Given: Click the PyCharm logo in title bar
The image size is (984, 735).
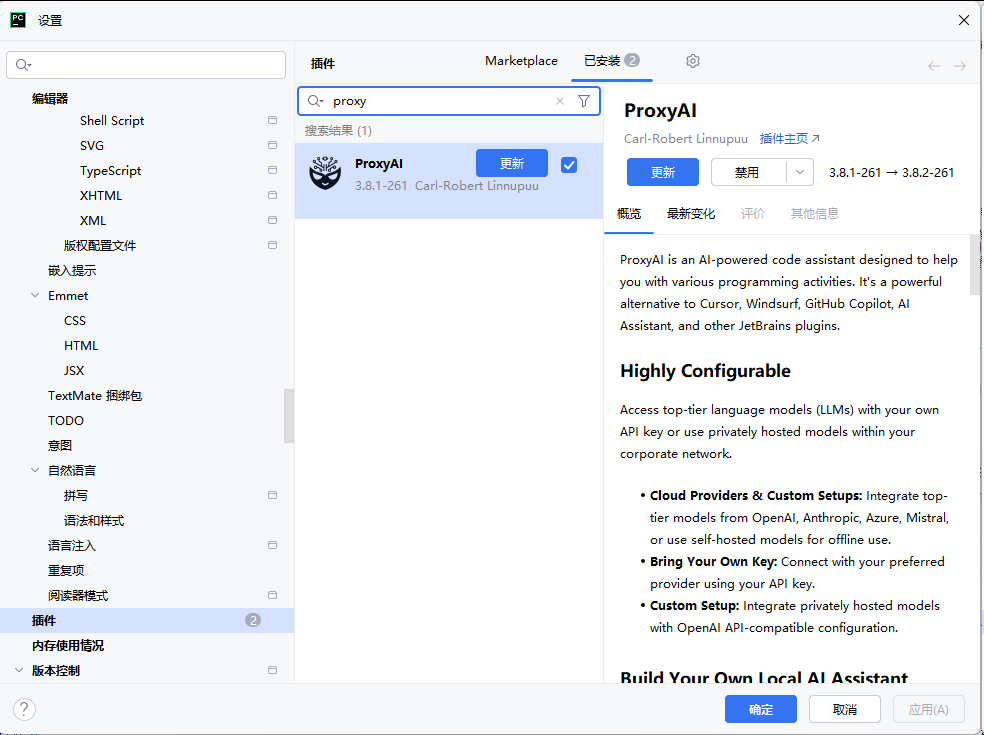Looking at the screenshot, I should pos(18,19).
